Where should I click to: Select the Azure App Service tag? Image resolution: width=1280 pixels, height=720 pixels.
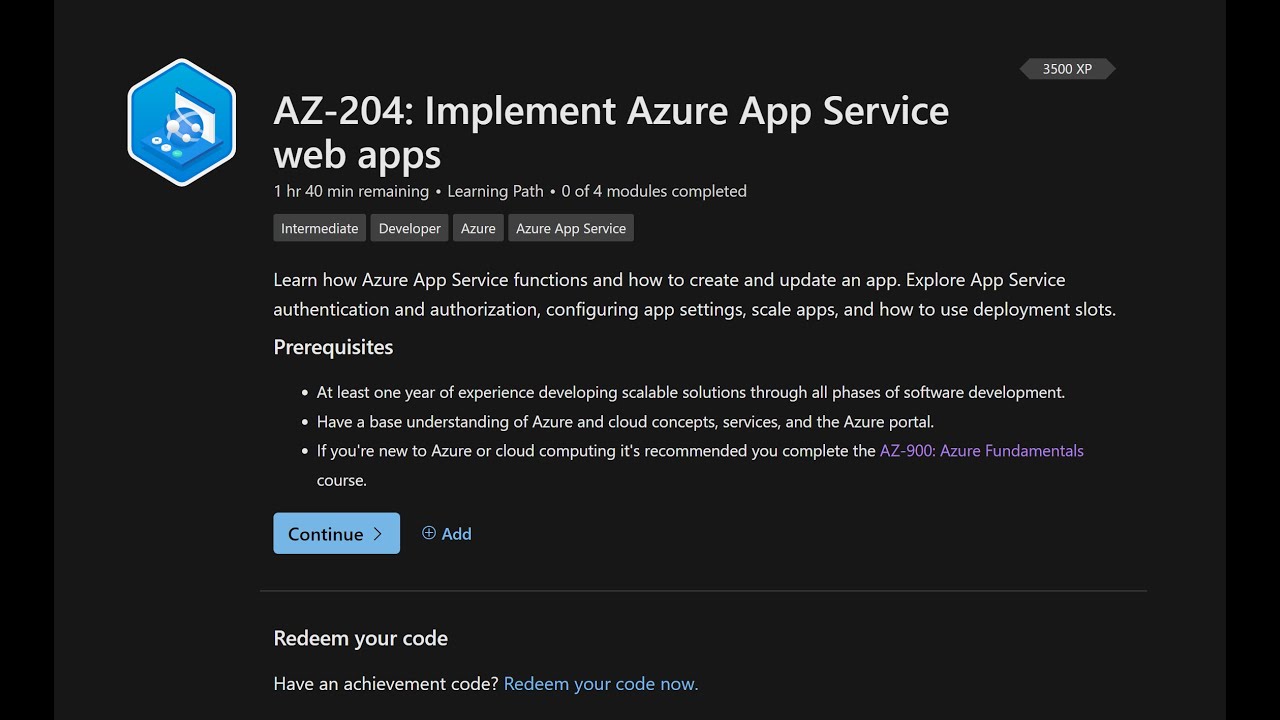tap(571, 228)
